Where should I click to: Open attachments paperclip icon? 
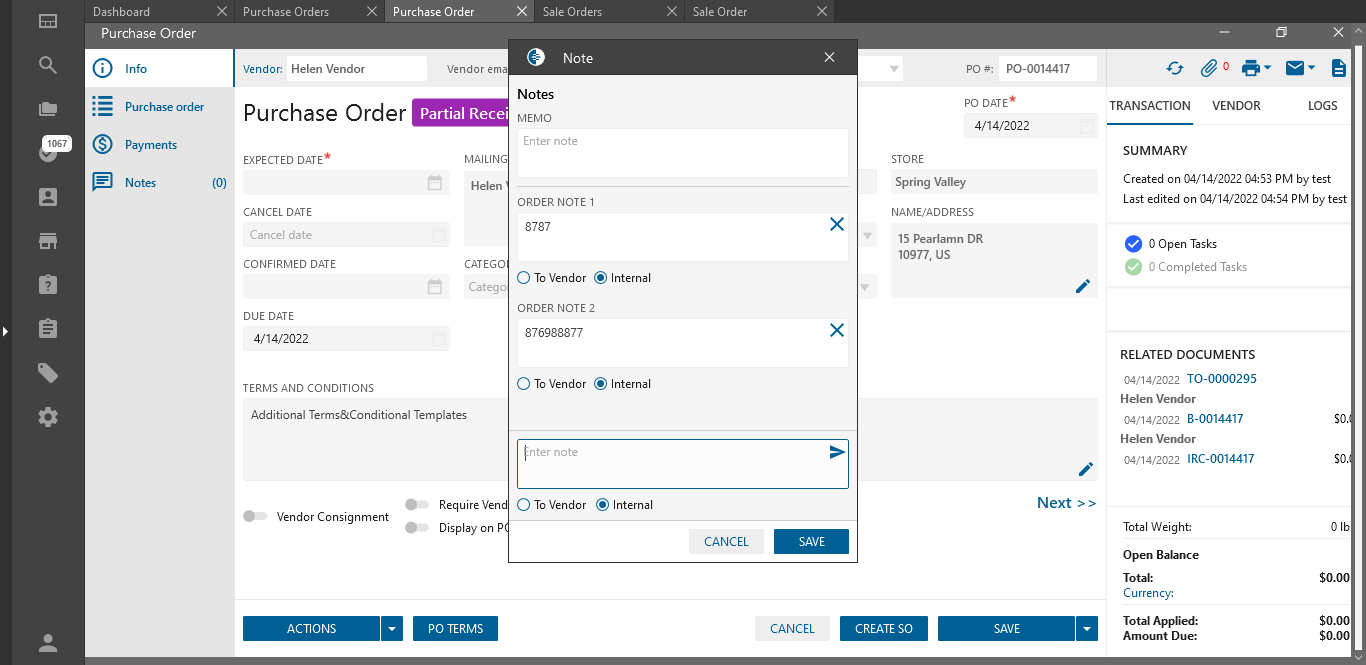(x=1210, y=68)
